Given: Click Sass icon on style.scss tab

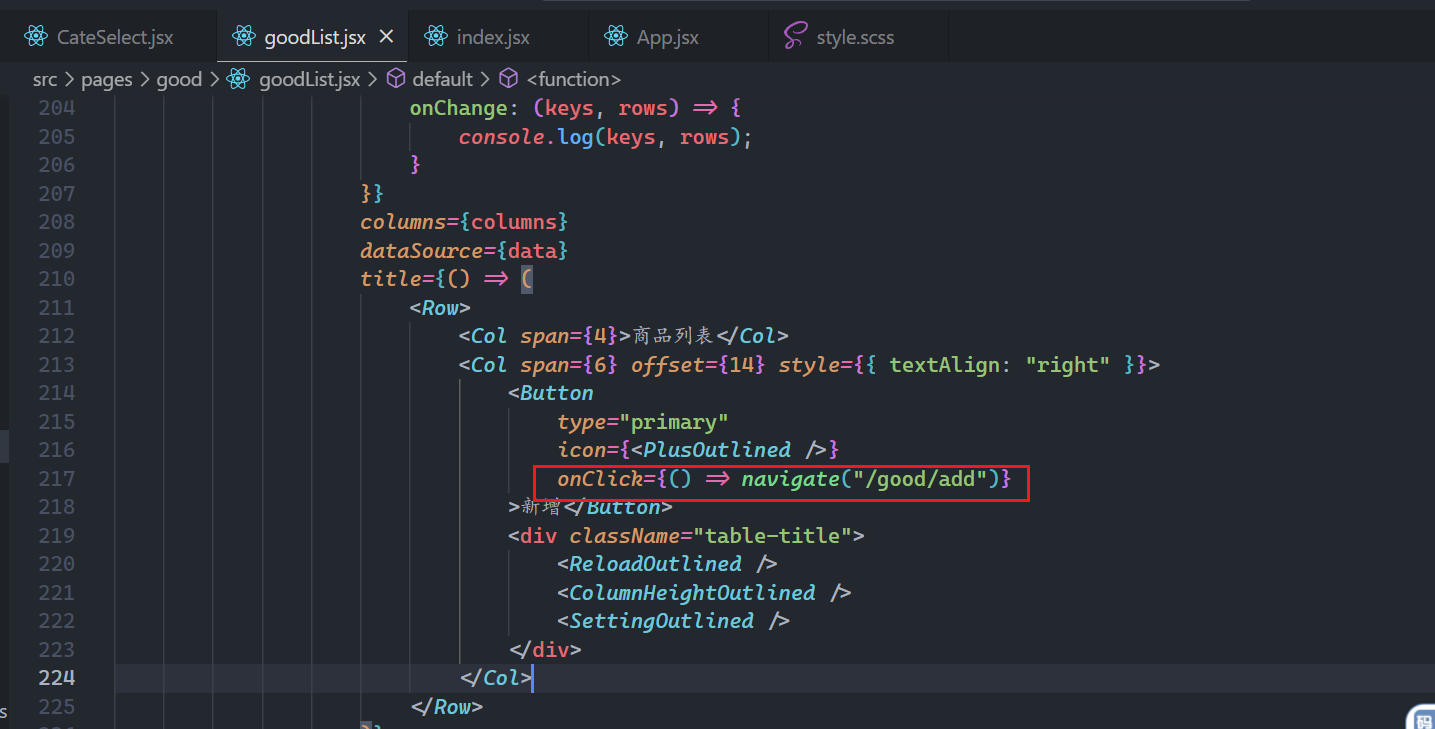Looking at the screenshot, I should 795,37.
